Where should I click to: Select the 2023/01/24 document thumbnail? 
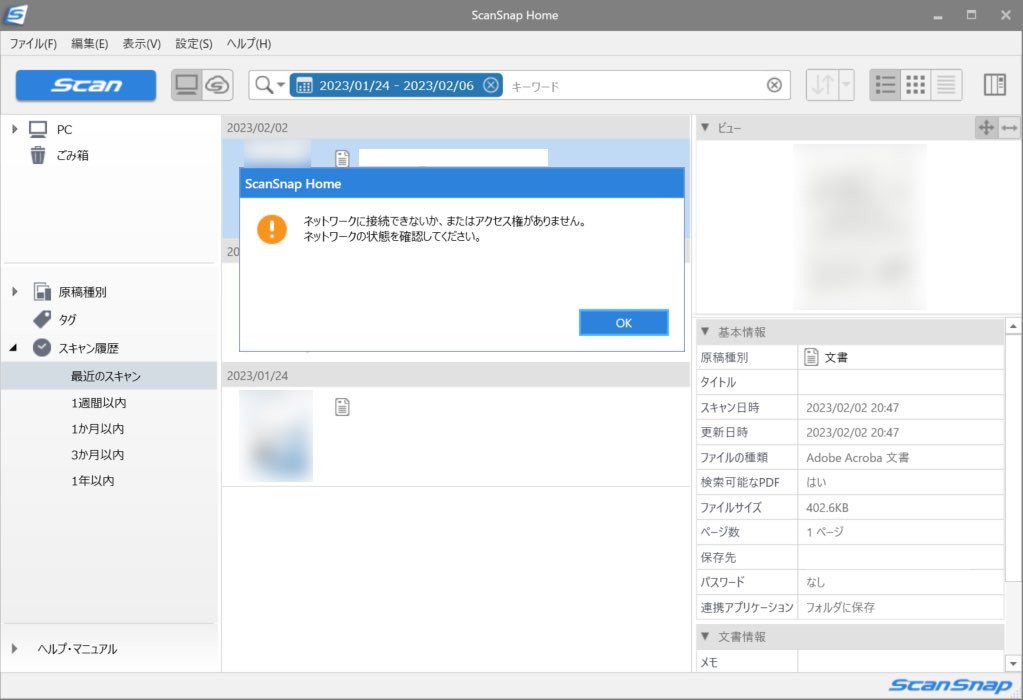pyautogui.click(x=276, y=436)
